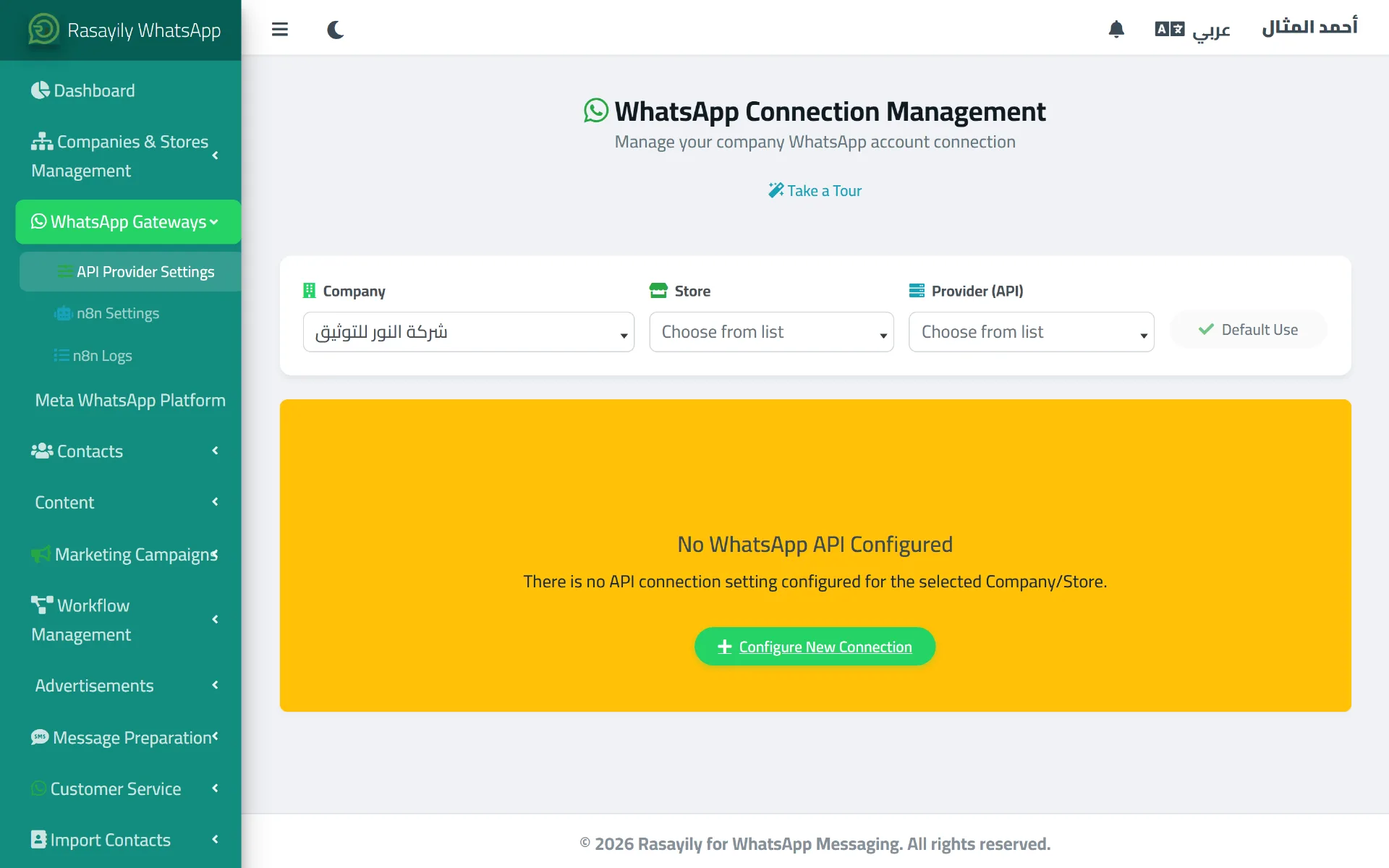Click the Contacts users icon
This screenshot has height=868, width=1389.
[42, 451]
